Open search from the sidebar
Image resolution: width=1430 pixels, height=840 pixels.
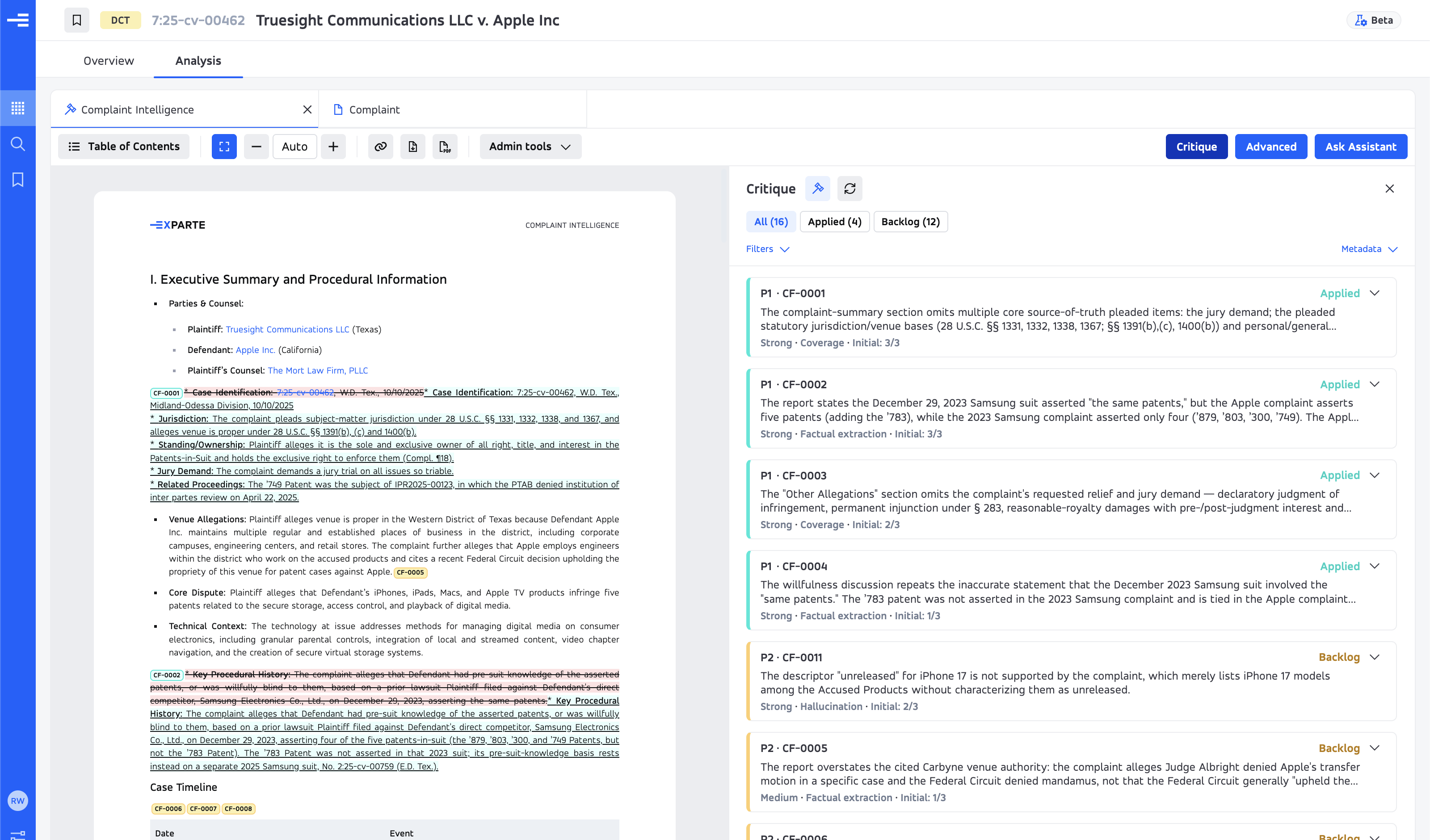[x=17, y=143]
